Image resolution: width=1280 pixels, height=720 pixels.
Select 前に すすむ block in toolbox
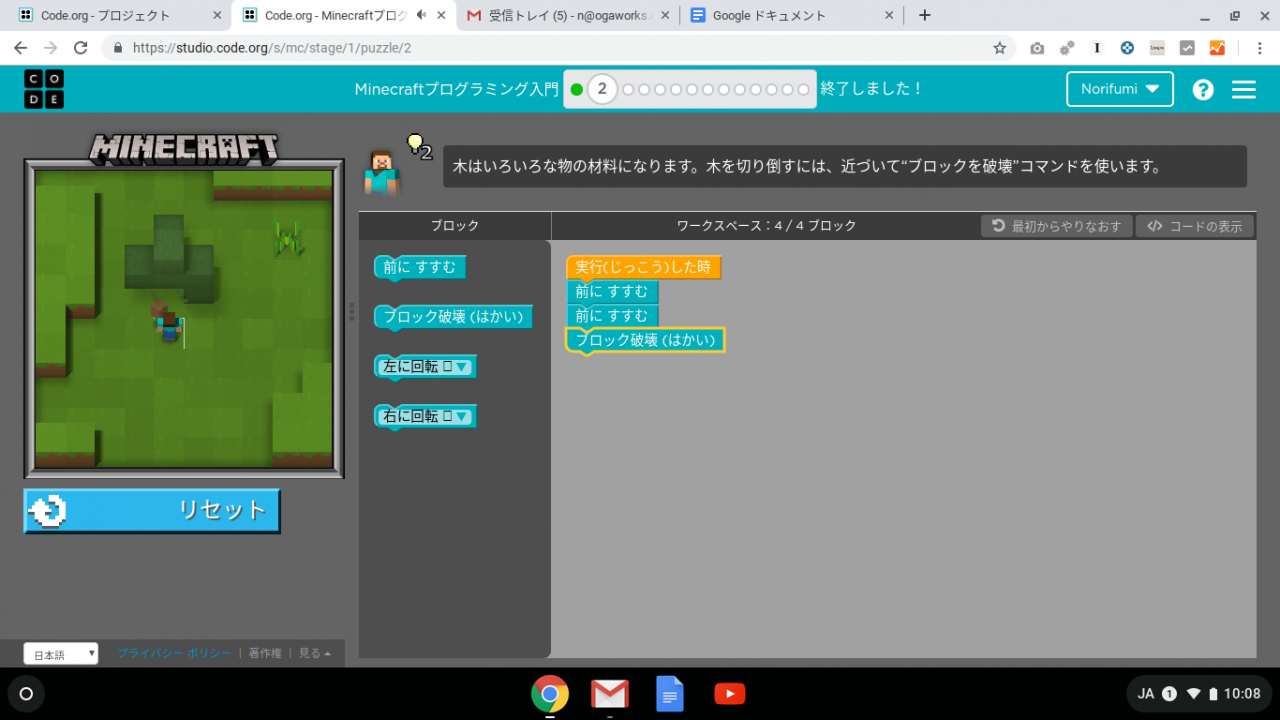pos(420,267)
